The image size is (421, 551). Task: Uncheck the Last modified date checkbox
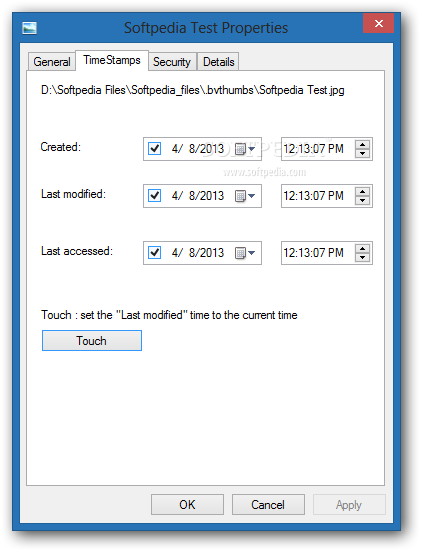[154, 195]
